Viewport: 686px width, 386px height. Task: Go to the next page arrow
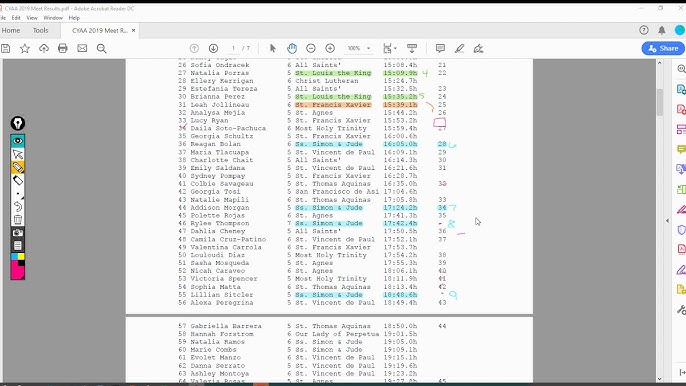pyautogui.click(x=214, y=49)
